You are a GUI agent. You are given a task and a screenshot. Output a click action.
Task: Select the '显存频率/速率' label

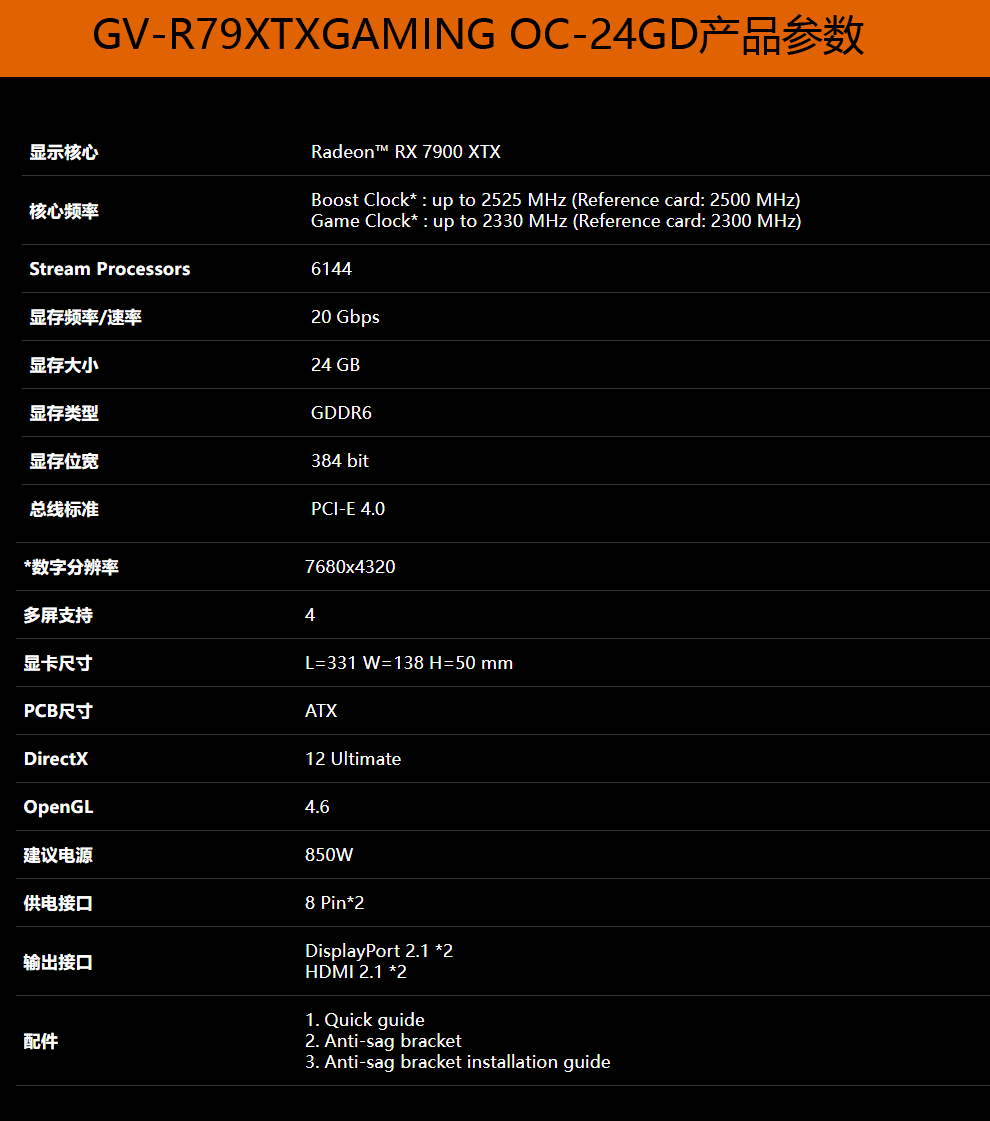pyautogui.click(x=86, y=317)
